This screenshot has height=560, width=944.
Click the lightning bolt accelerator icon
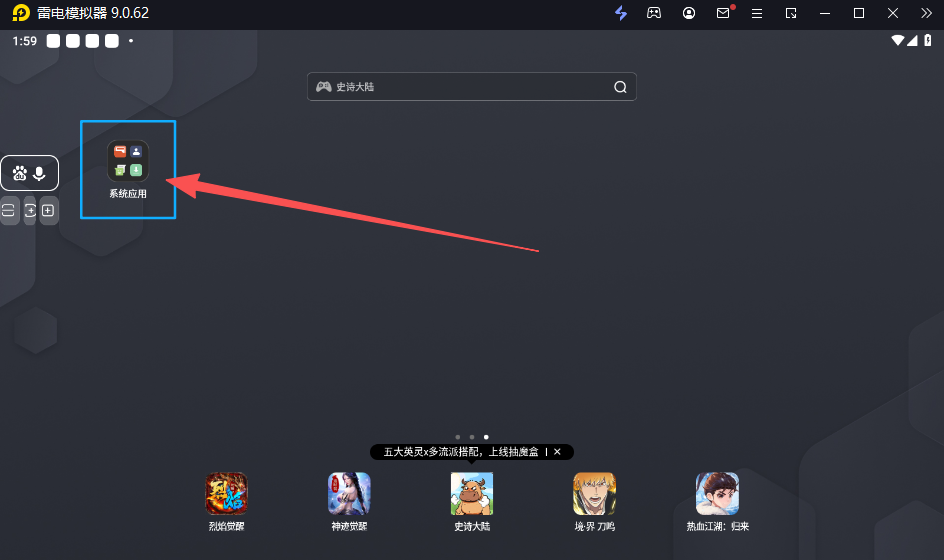coord(621,13)
